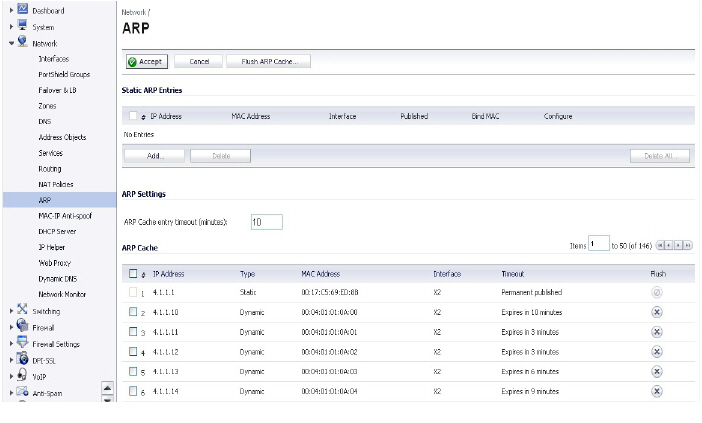Click the Firewall Settings icon

coord(22,342)
